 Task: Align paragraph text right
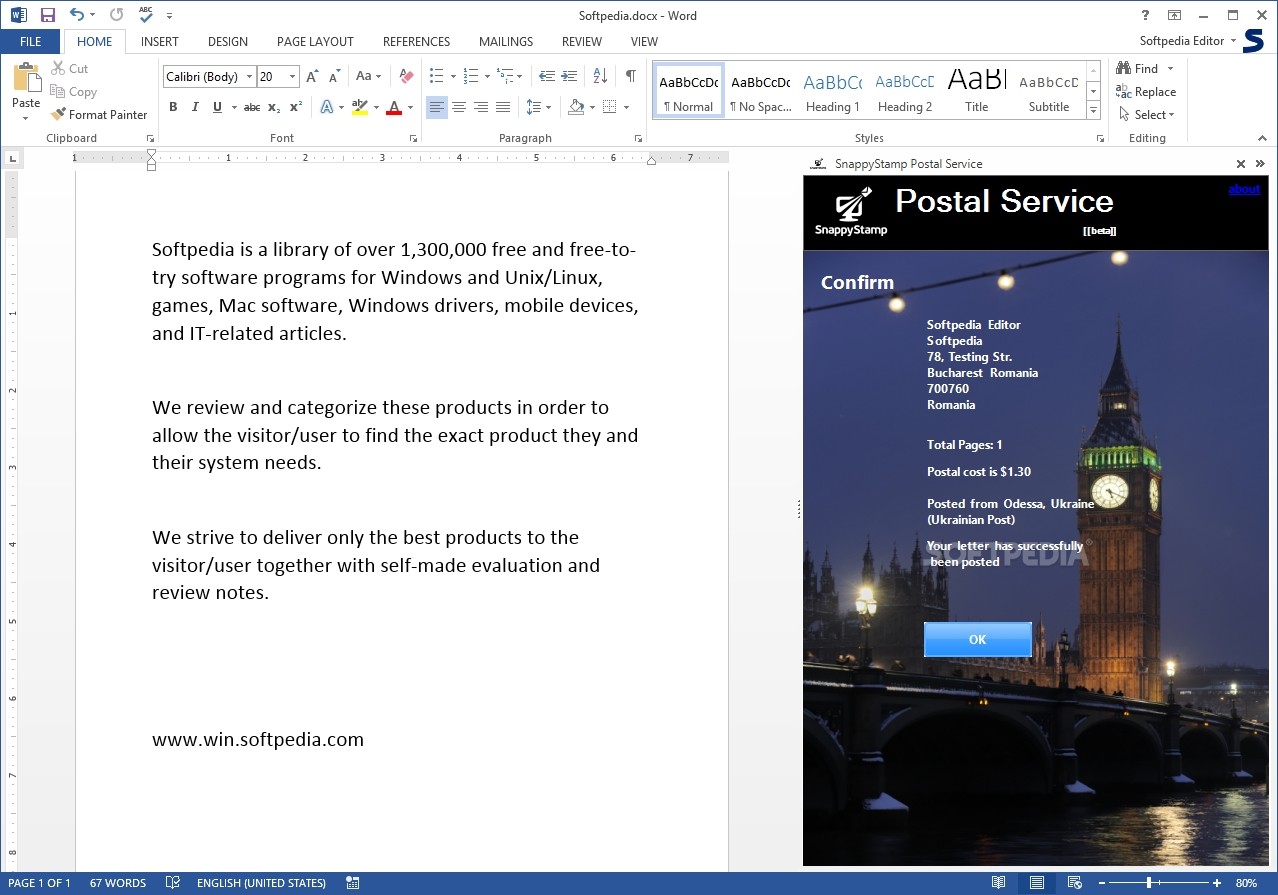pyautogui.click(x=481, y=107)
